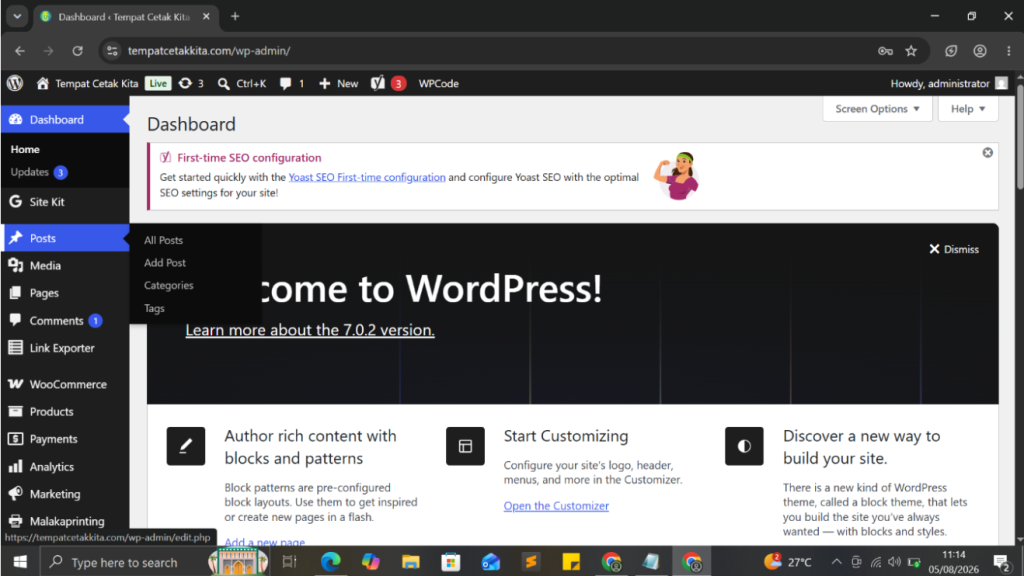Open the Ctrl+K search command palette
Image resolution: width=1024 pixels, height=576 pixels.
click(x=242, y=83)
